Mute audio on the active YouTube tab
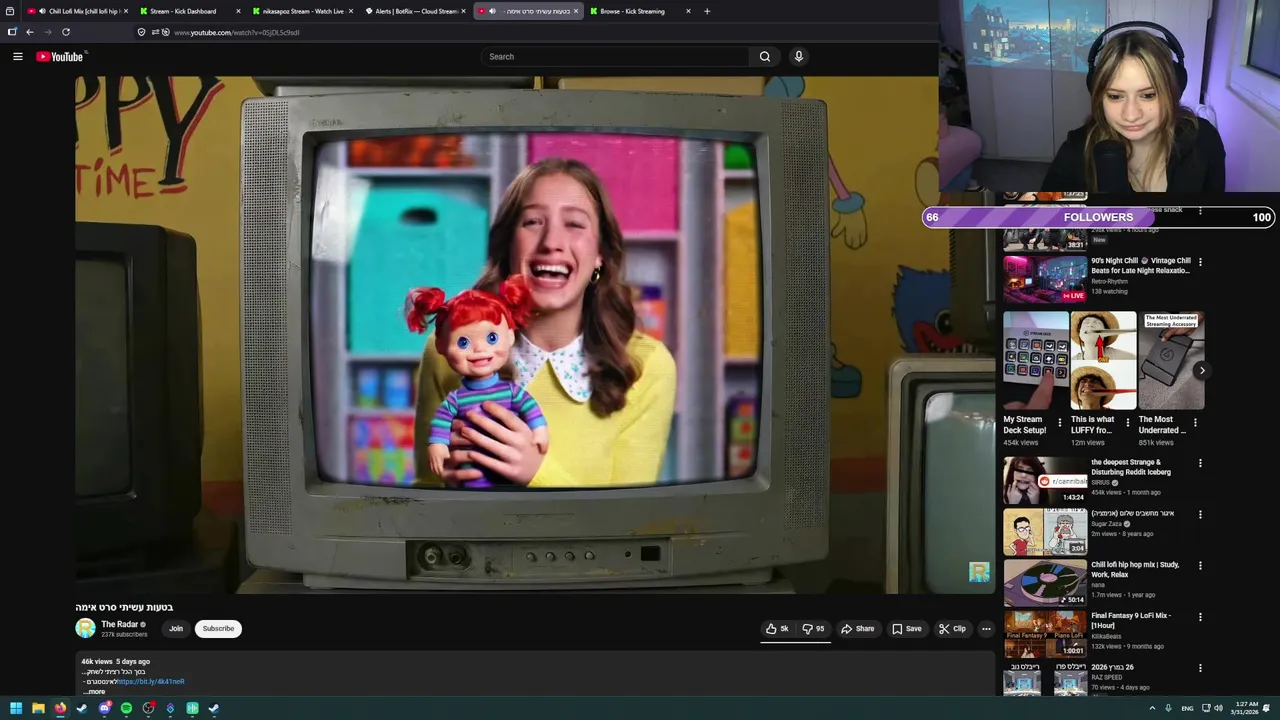 492,11
